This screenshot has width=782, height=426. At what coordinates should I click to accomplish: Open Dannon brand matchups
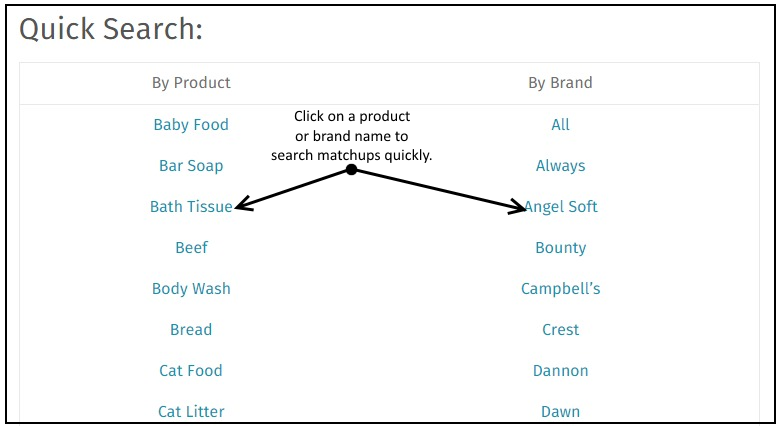click(x=561, y=370)
